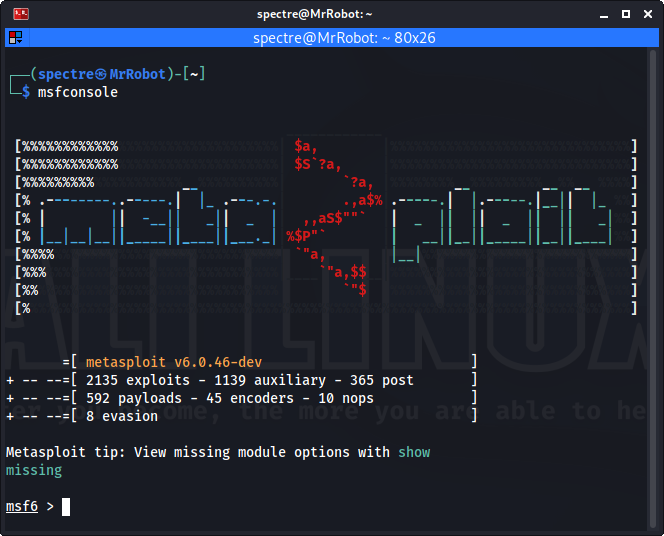This screenshot has height=536, width=664.
Task: Click the '365 post' text
Action: pyautogui.click(x=382, y=380)
